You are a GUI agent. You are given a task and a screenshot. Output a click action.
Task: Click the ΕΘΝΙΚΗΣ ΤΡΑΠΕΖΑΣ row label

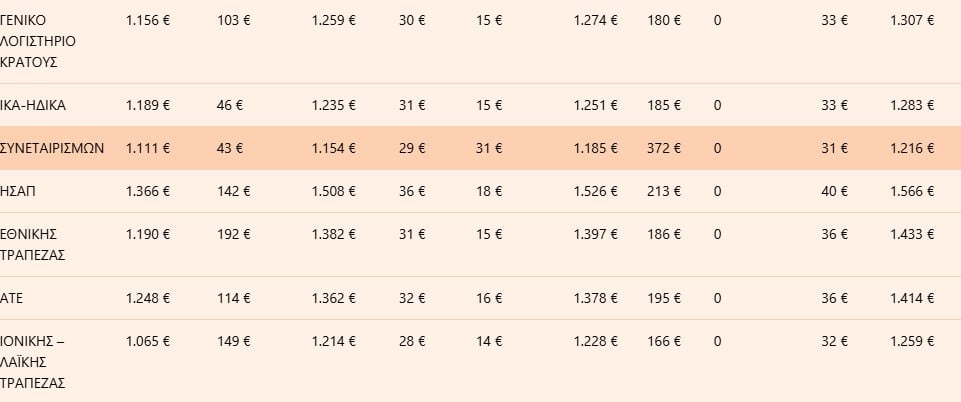click(32, 245)
